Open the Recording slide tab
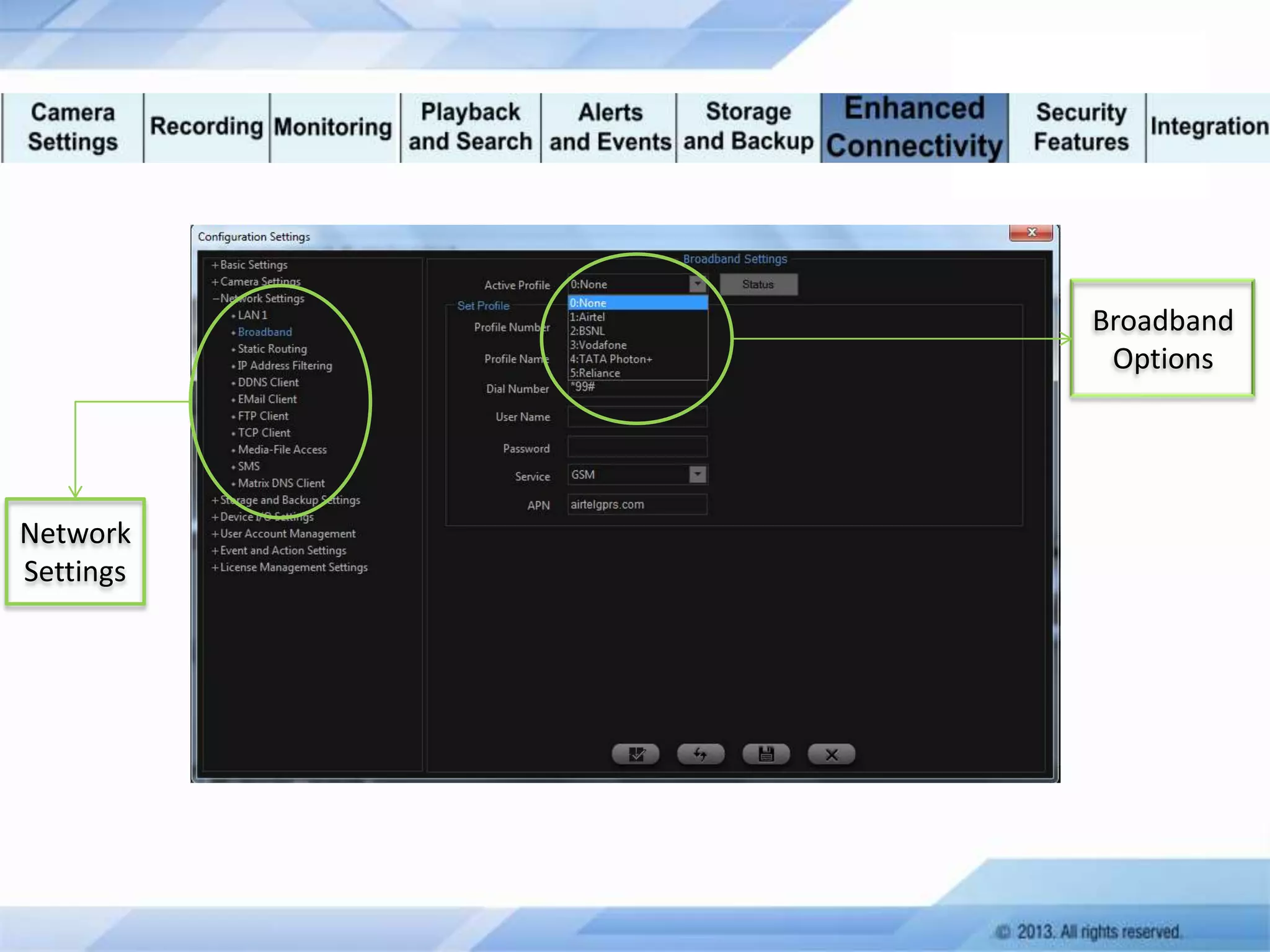 [x=206, y=128]
